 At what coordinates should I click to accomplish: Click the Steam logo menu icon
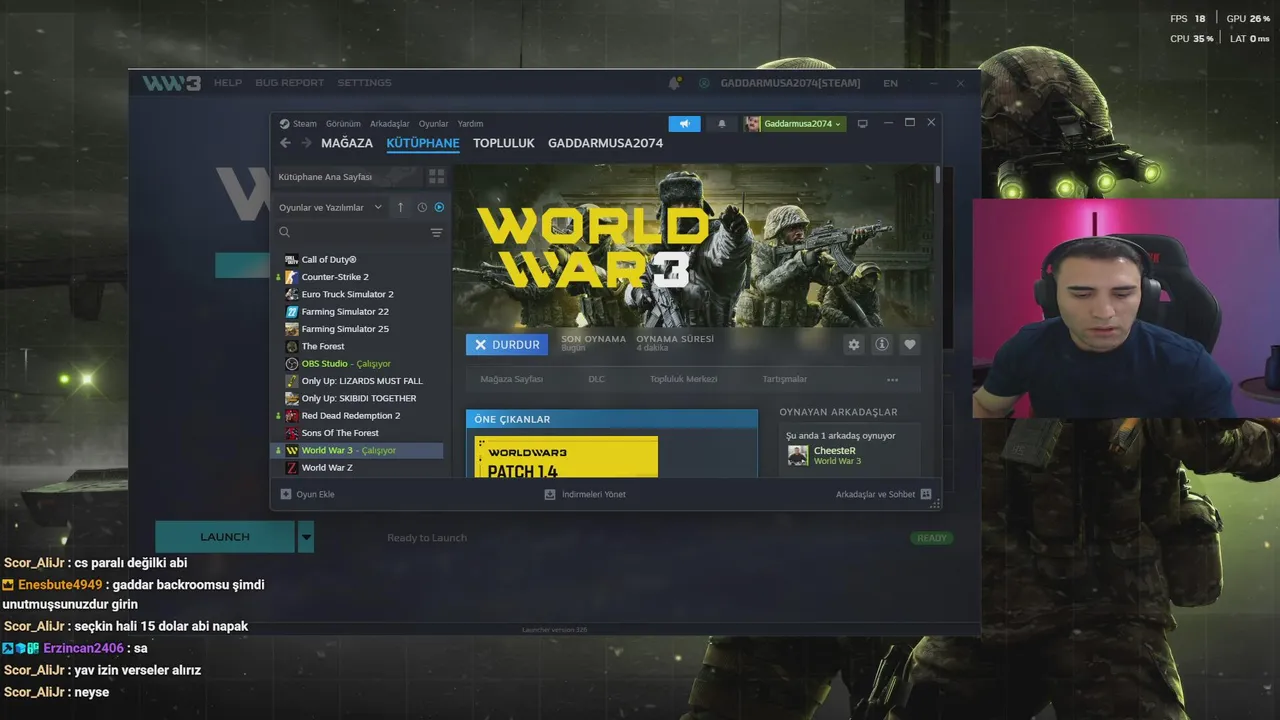[284, 124]
